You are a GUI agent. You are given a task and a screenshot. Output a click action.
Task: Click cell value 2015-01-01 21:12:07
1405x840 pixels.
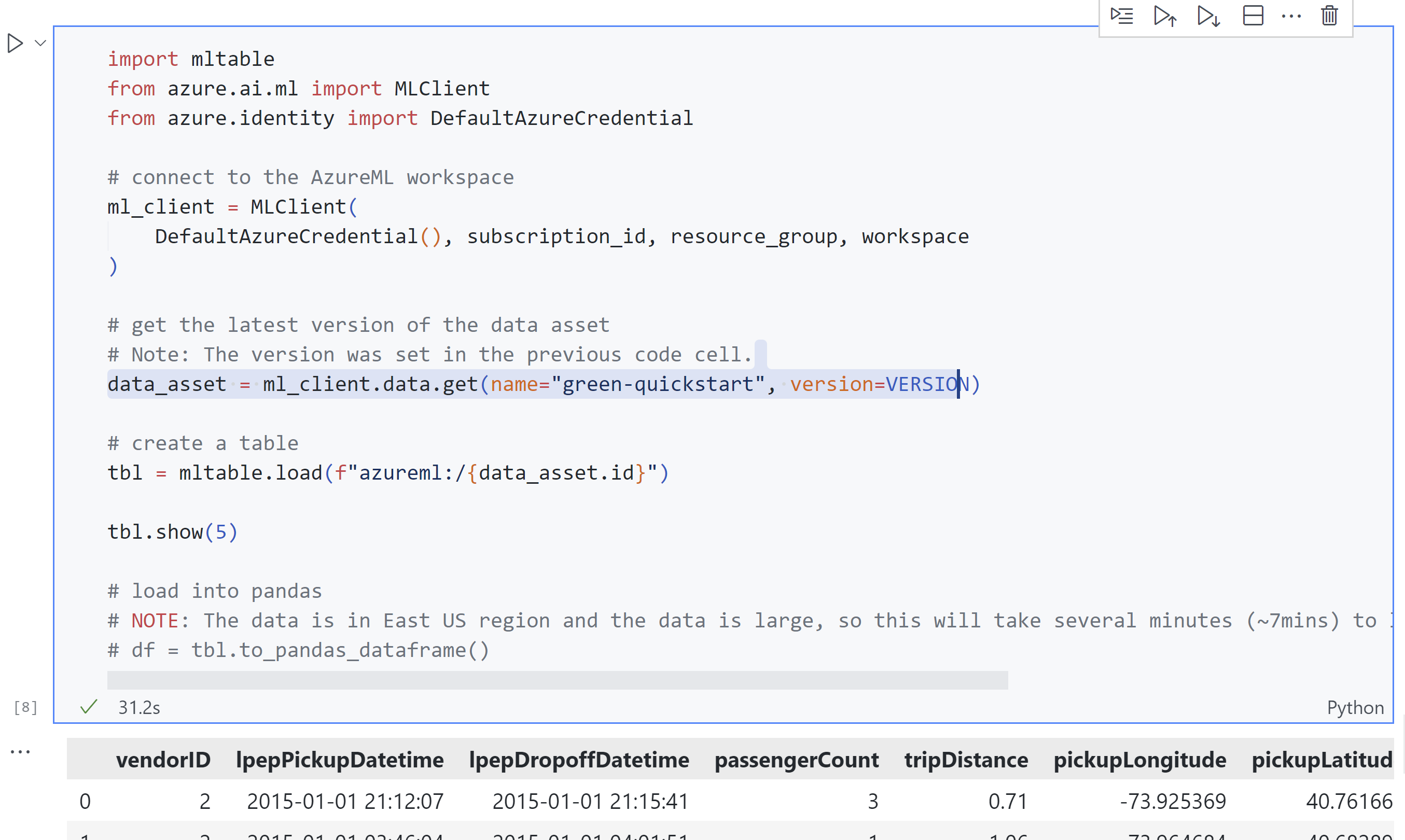click(x=345, y=801)
